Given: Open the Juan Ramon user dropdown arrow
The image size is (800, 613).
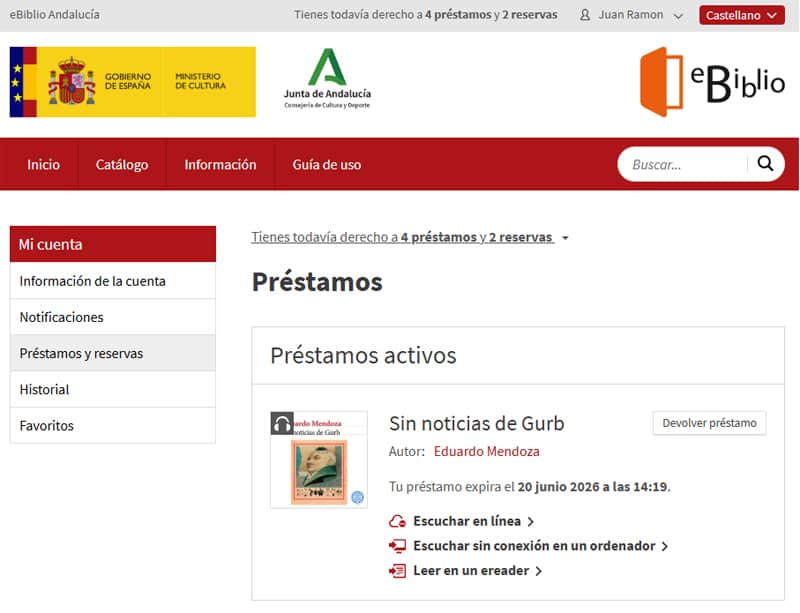Looking at the screenshot, I should (x=678, y=16).
